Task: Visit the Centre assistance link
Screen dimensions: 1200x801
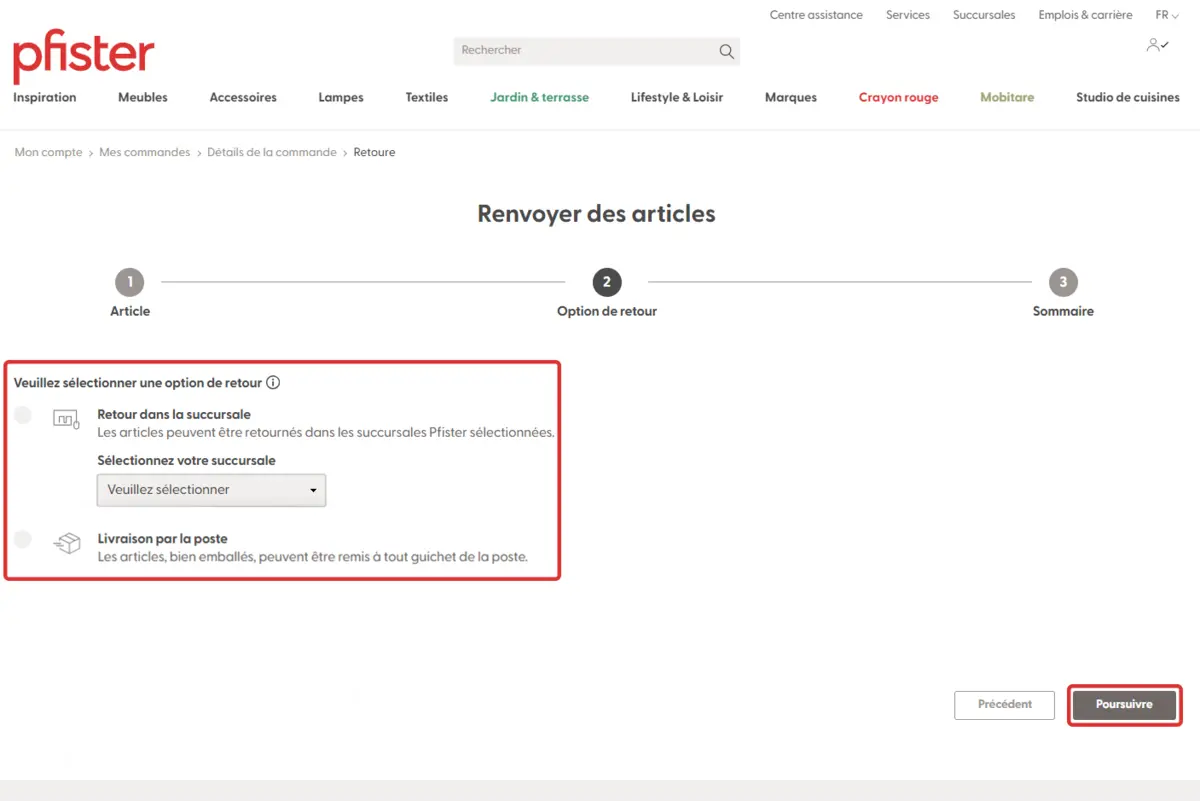Action: [x=816, y=15]
